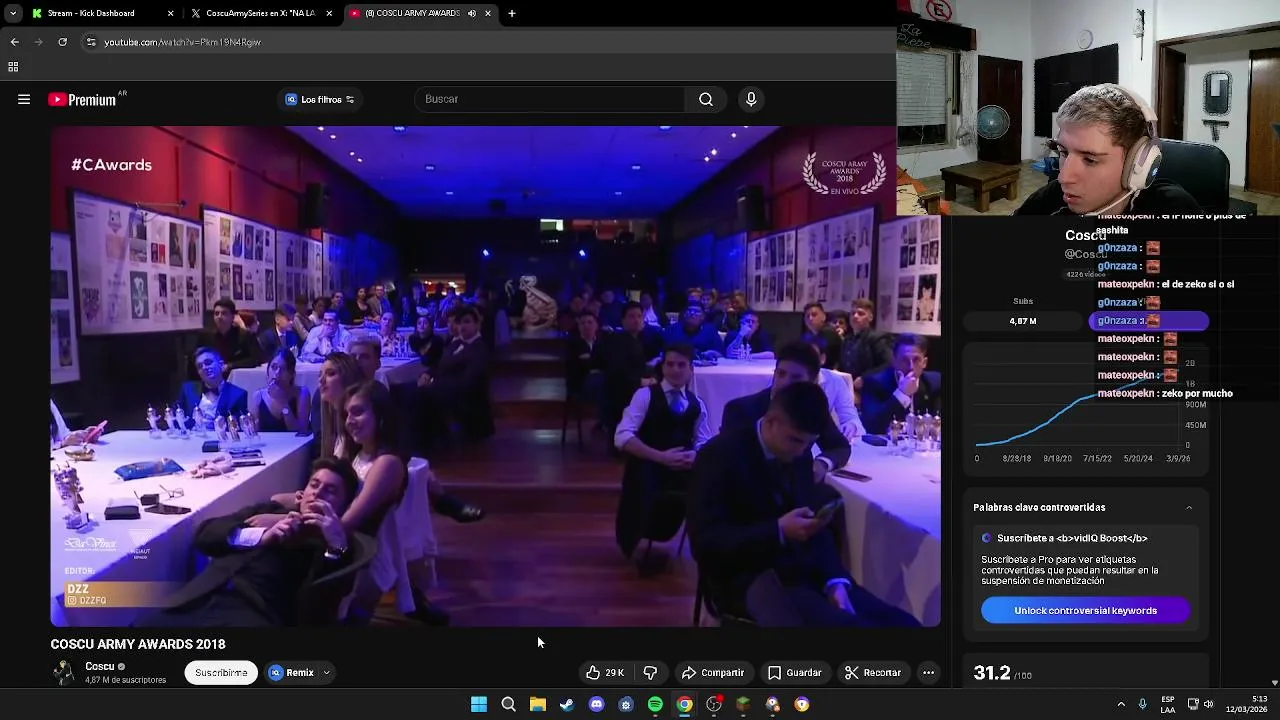1280x720 pixels.
Task: Click chat message zeko por mucho
Action: [1165, 394]
